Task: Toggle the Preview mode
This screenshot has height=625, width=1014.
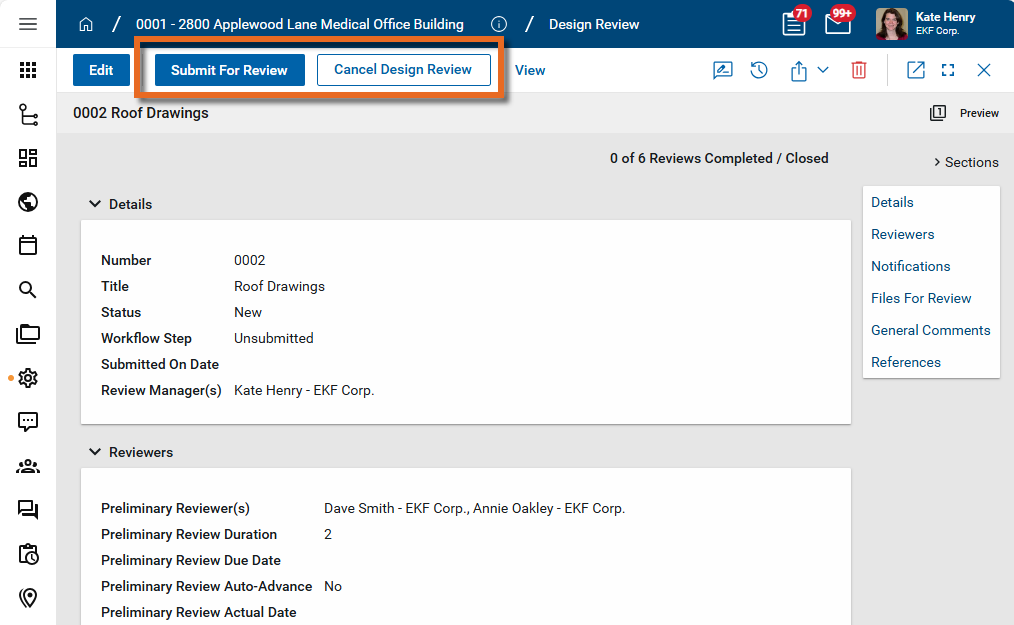Action: (965, 113)
